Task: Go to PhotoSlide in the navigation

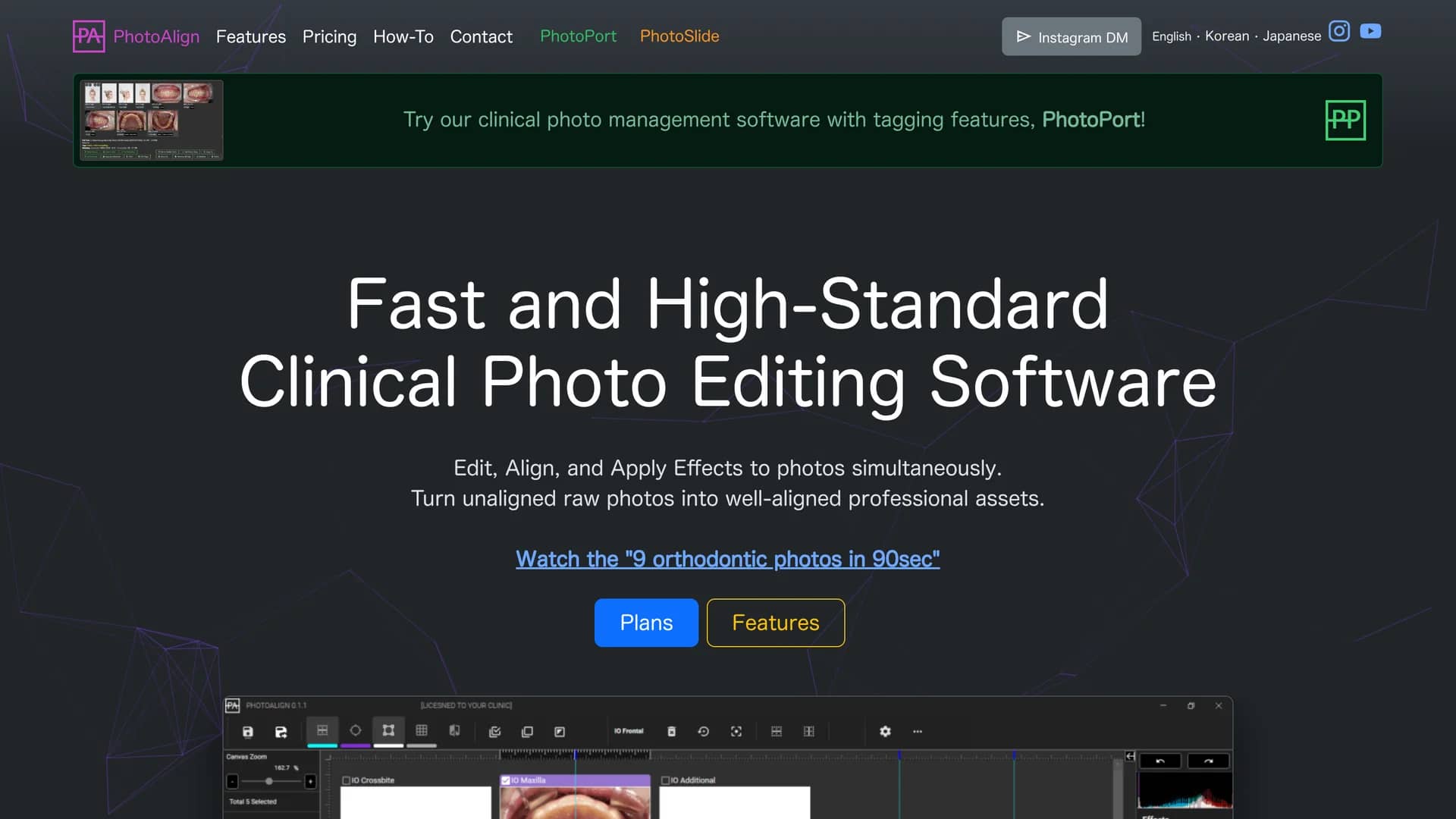Action: pos(679,36)
